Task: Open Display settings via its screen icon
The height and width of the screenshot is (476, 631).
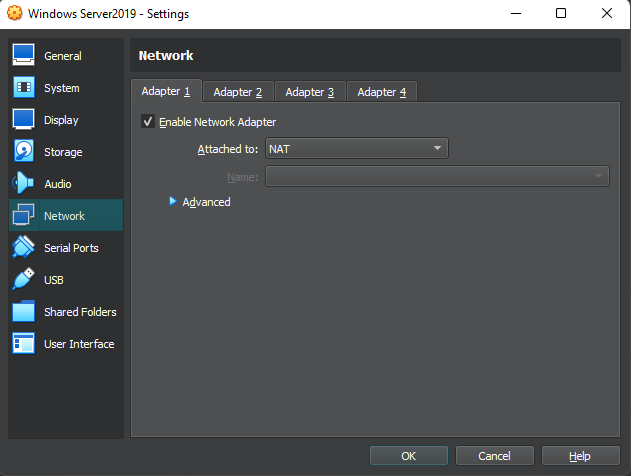Action: (24, 120)
